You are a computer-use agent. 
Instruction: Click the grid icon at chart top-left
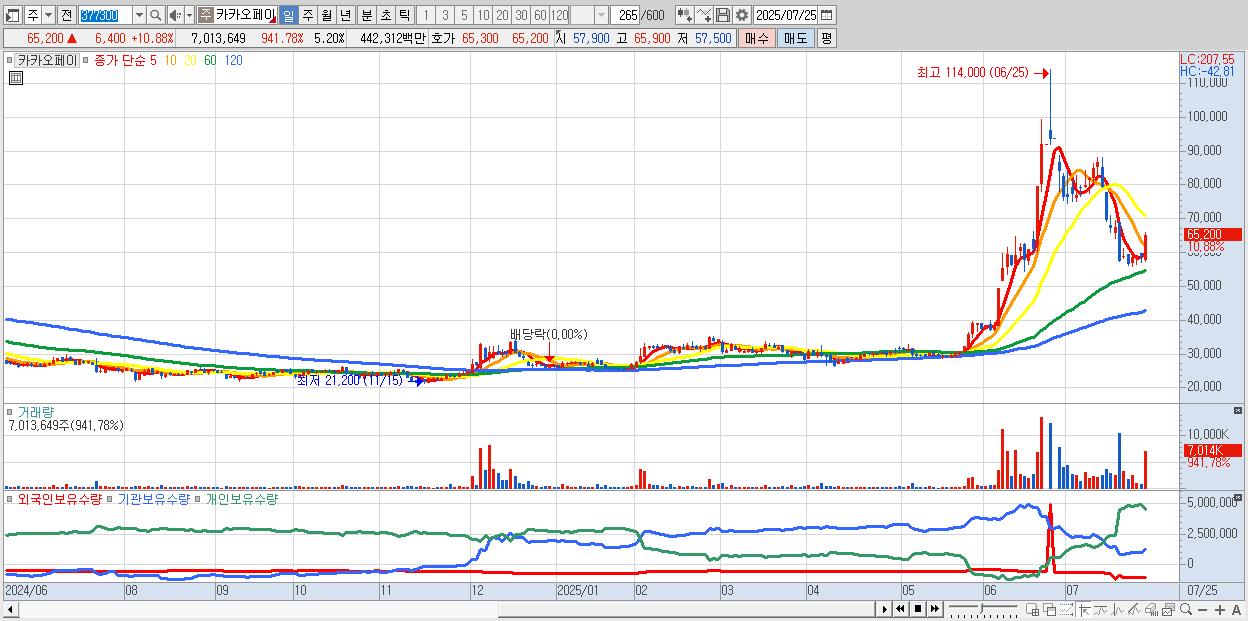point(15,77)
